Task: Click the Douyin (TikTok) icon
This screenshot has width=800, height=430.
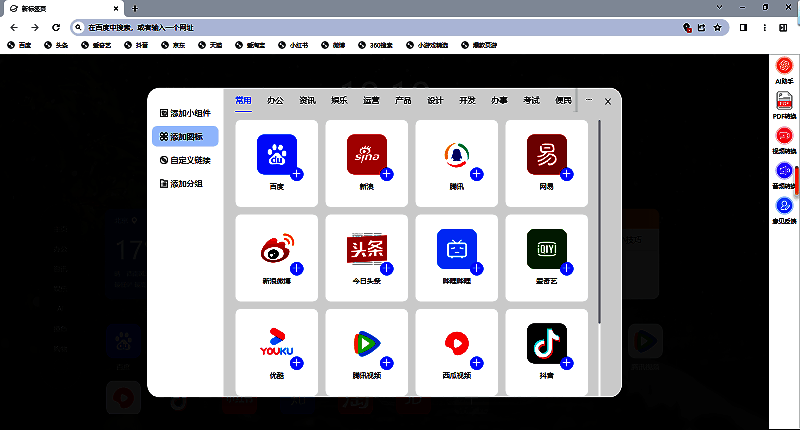Action: 546,345
